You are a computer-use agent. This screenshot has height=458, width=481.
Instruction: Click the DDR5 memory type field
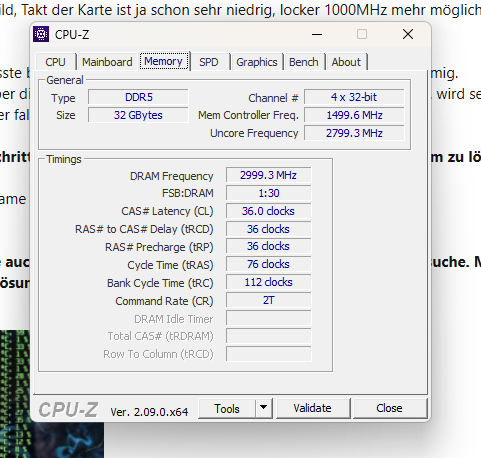click(x=138, y=97)
